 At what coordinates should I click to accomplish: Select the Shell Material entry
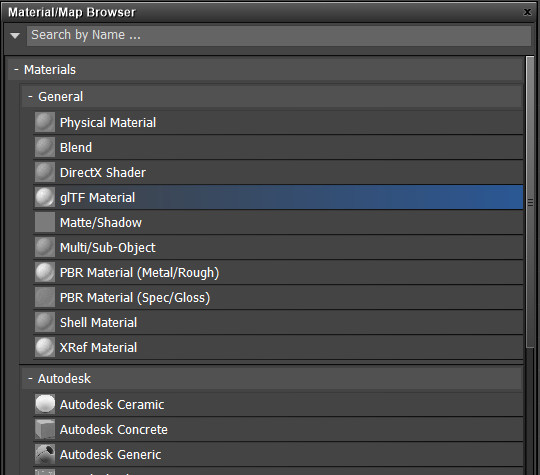278,322
